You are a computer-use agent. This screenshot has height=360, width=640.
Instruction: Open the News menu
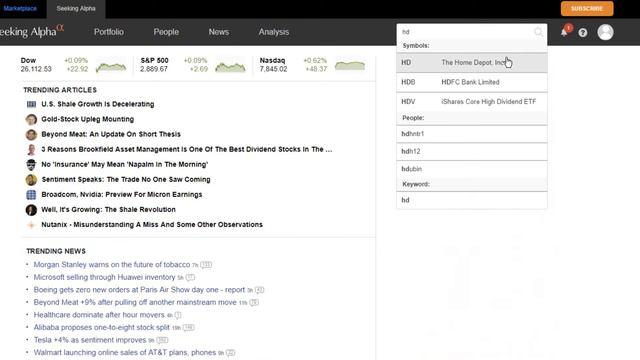tap(219, 32)
